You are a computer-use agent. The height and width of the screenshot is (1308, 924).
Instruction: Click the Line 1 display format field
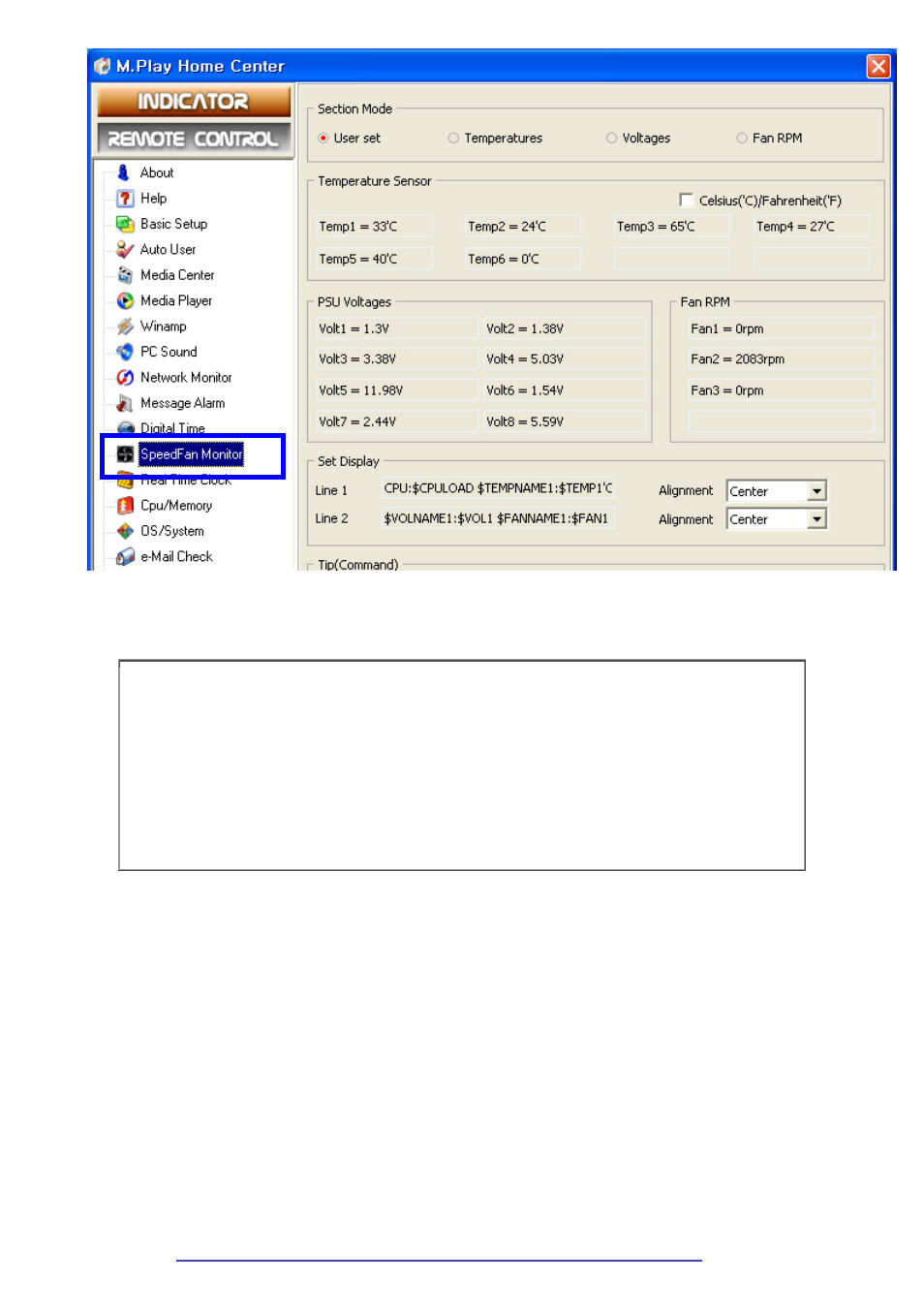tap(498, 488)
